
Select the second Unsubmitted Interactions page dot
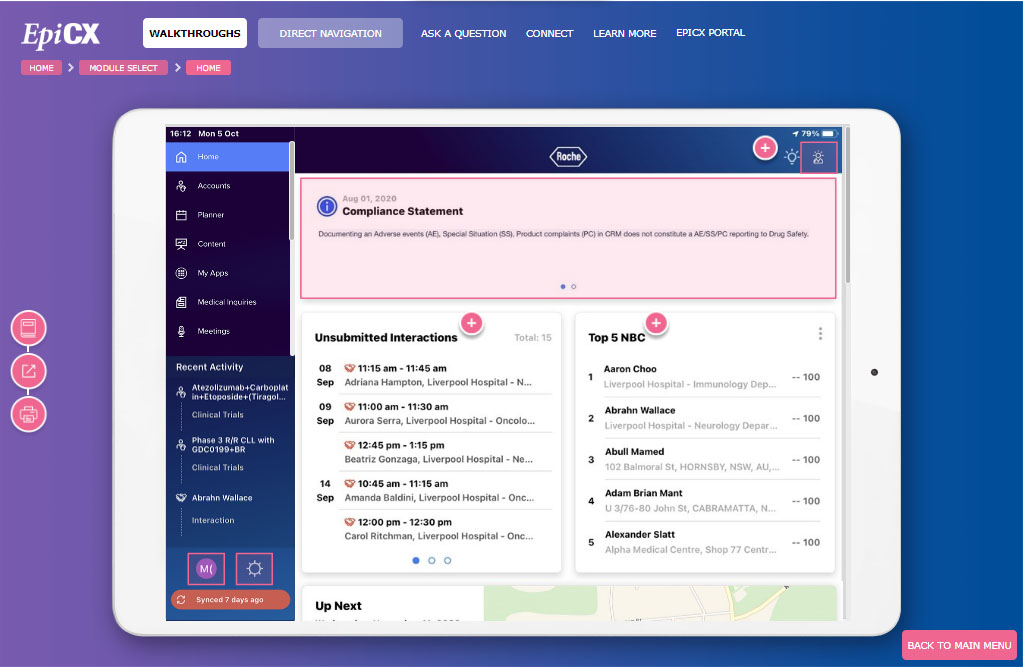431,561
